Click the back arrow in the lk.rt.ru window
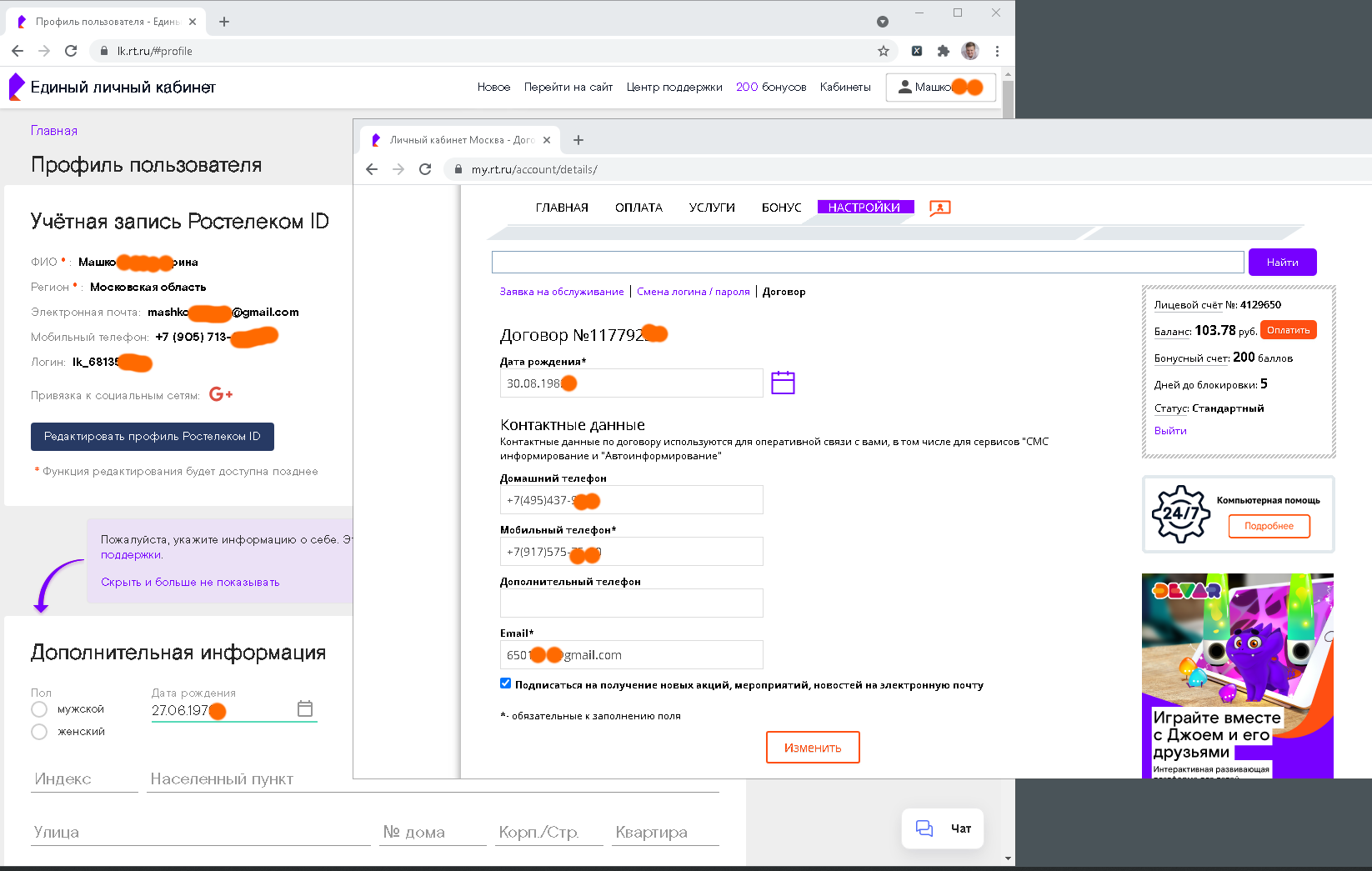This screenshot has height=871, width=1372. pyautogui.click(x=18, y=51)
